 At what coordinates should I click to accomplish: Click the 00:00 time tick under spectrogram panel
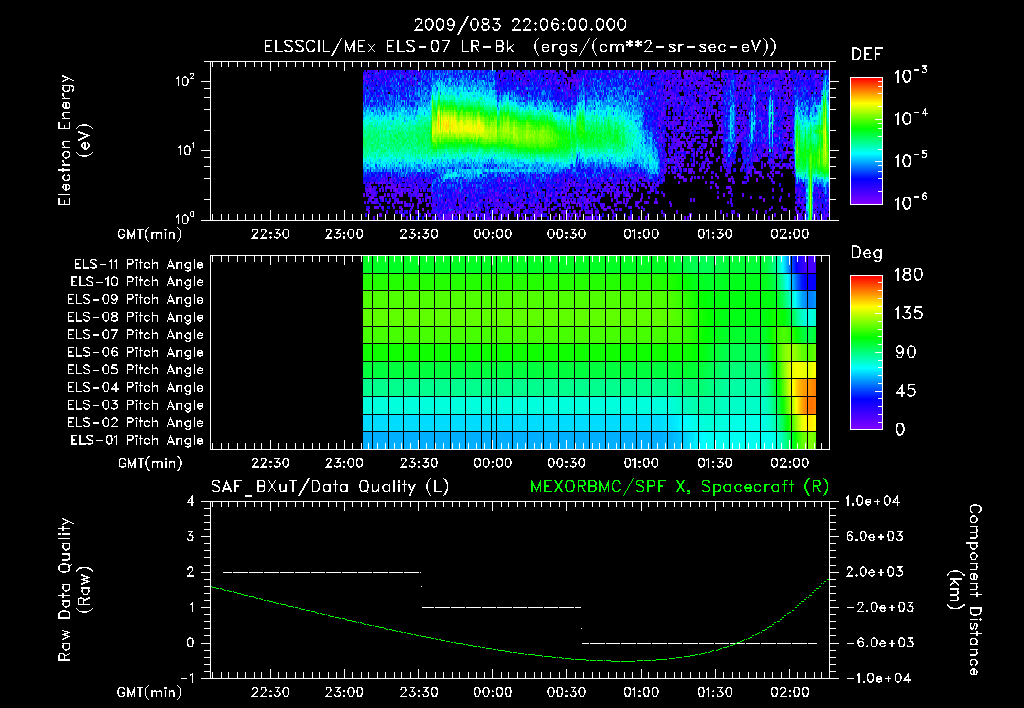pyautogui.click(x=492, y=234)
